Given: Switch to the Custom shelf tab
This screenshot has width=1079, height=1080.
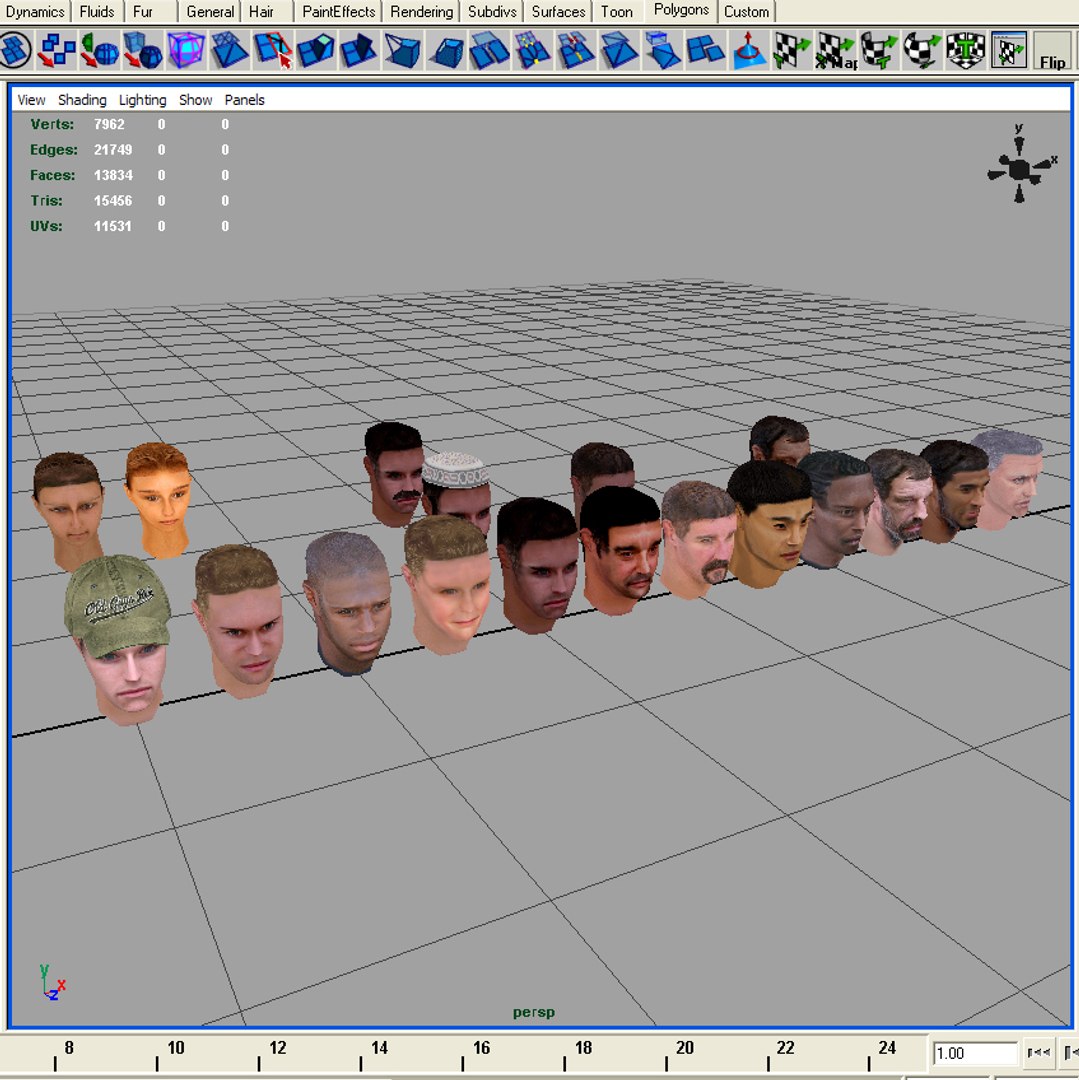Looking at the screenshot, I should pos(746,12).
